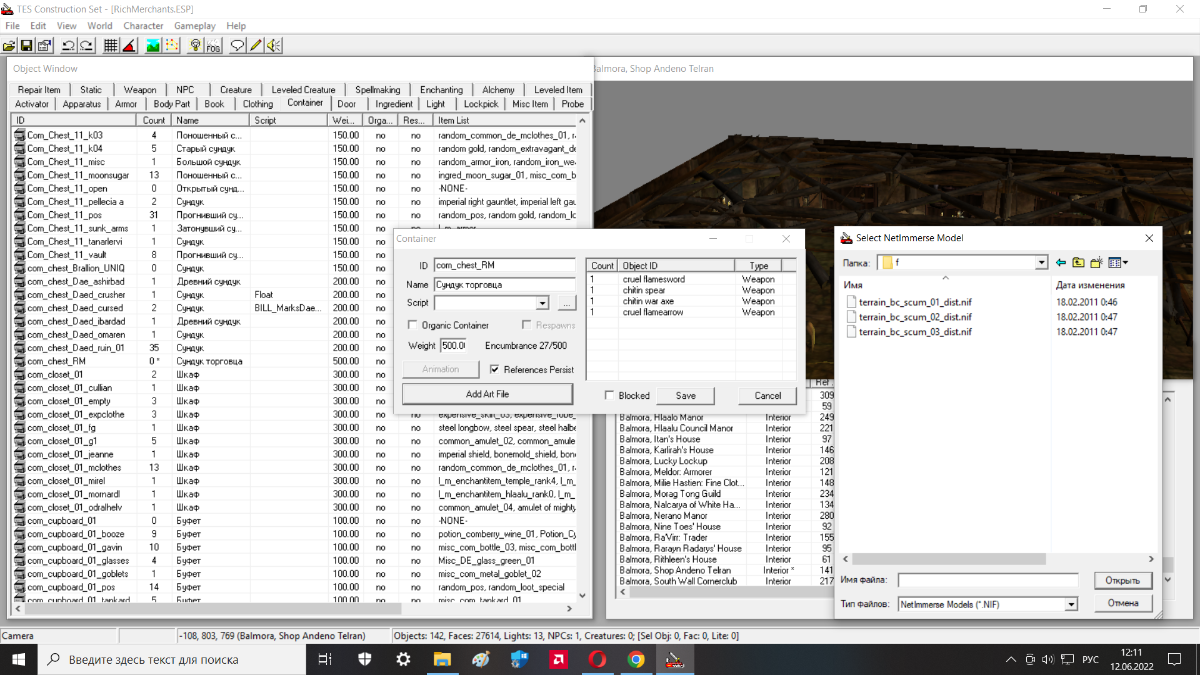Open dialogue editor speech bubble icon
Image resolution: width=1200 pixels, height=675 pixels.
[x=237, y=45]
